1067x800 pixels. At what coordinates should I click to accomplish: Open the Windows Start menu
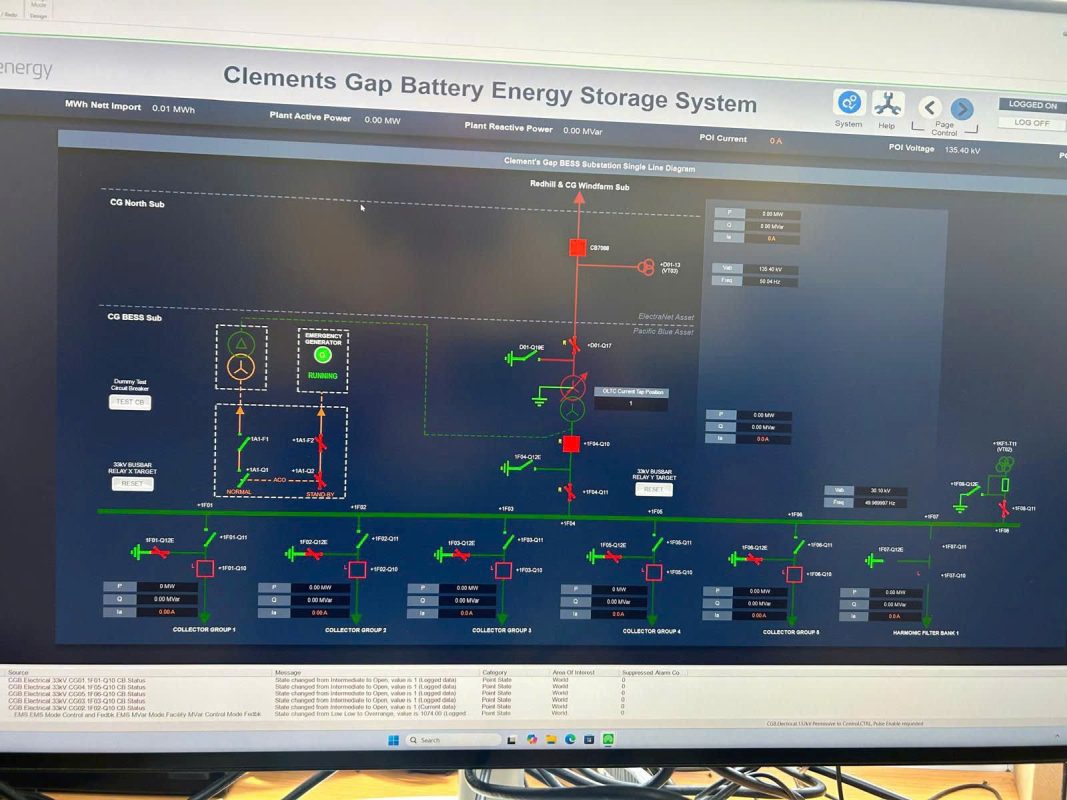click(393, 740)
